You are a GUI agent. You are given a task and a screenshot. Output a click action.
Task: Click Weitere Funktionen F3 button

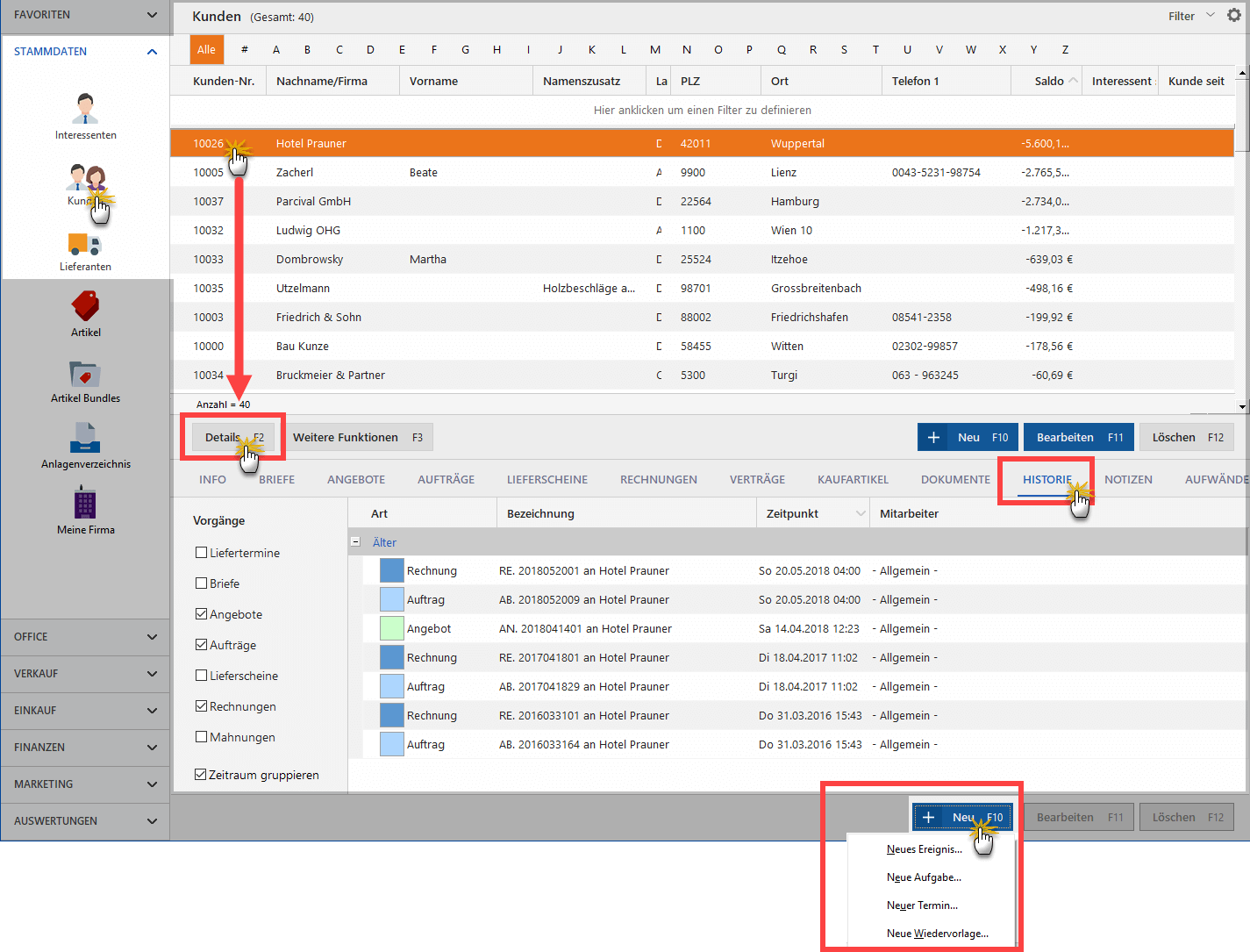(358, 437)
